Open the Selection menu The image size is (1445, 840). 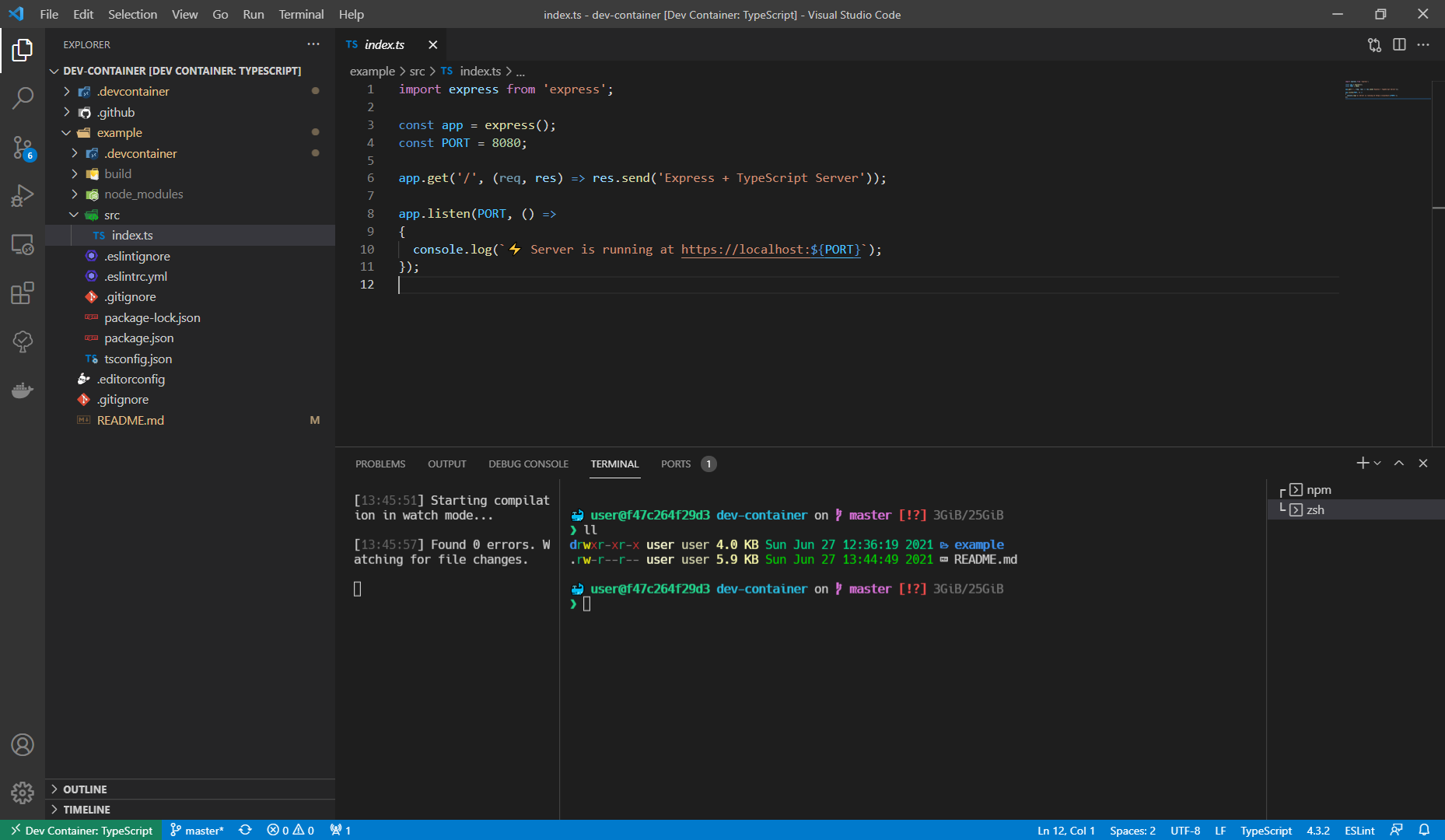[132, 14]
